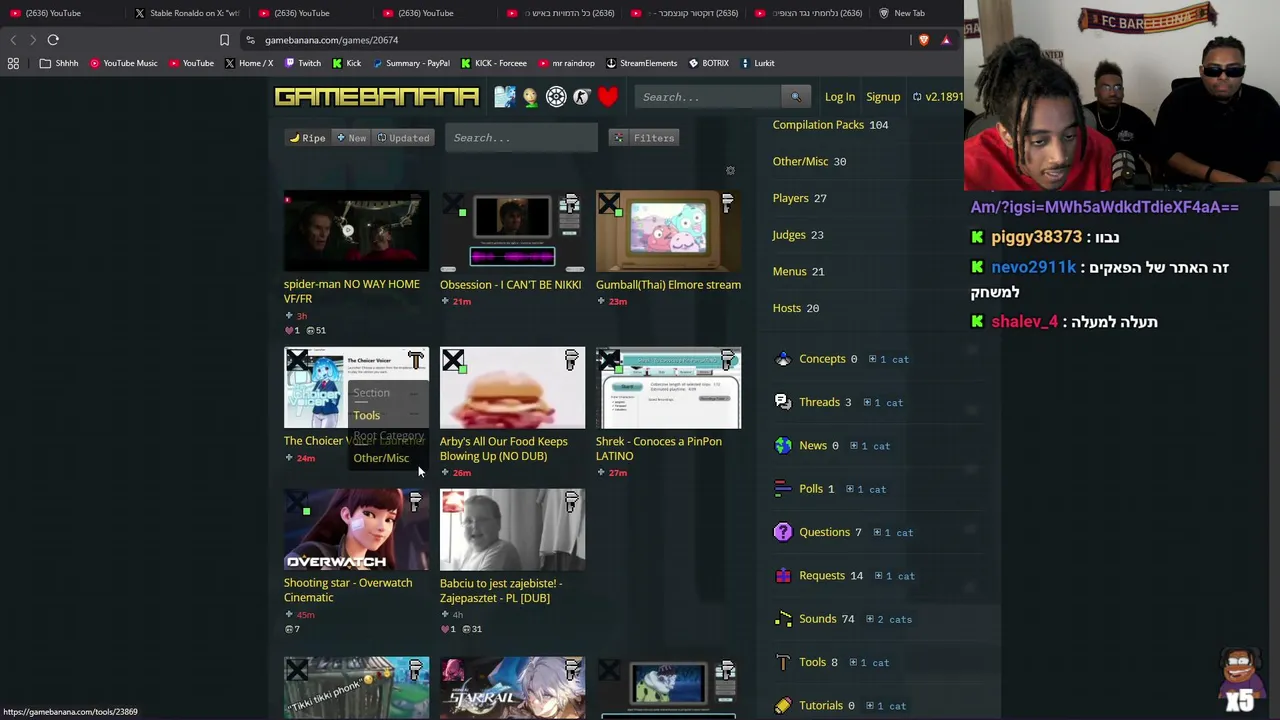Expand the Requests '1 cat' category list

(x=893, y=576)
